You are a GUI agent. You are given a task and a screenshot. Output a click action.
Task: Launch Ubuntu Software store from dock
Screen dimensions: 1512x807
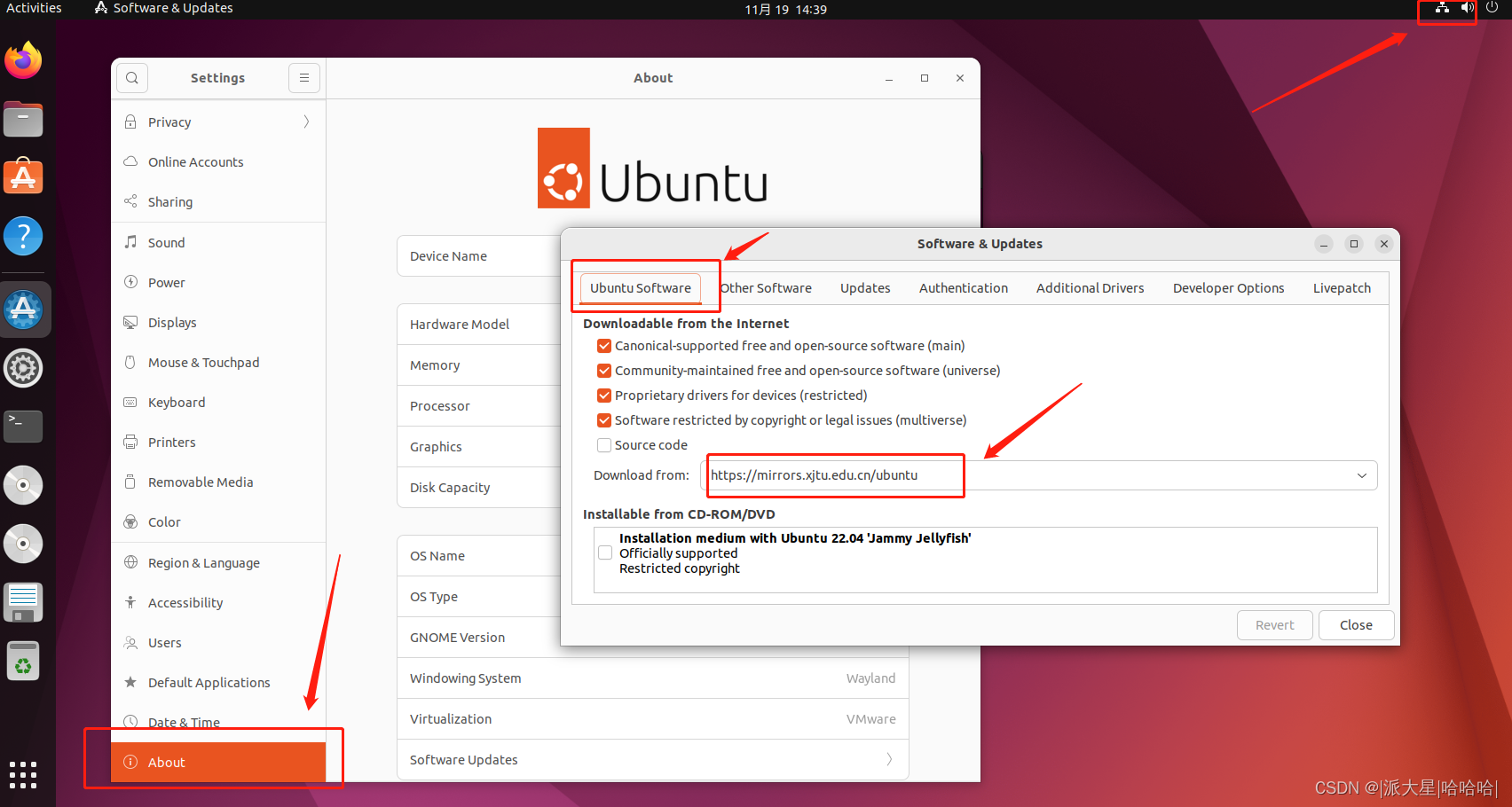coord(24,176)
